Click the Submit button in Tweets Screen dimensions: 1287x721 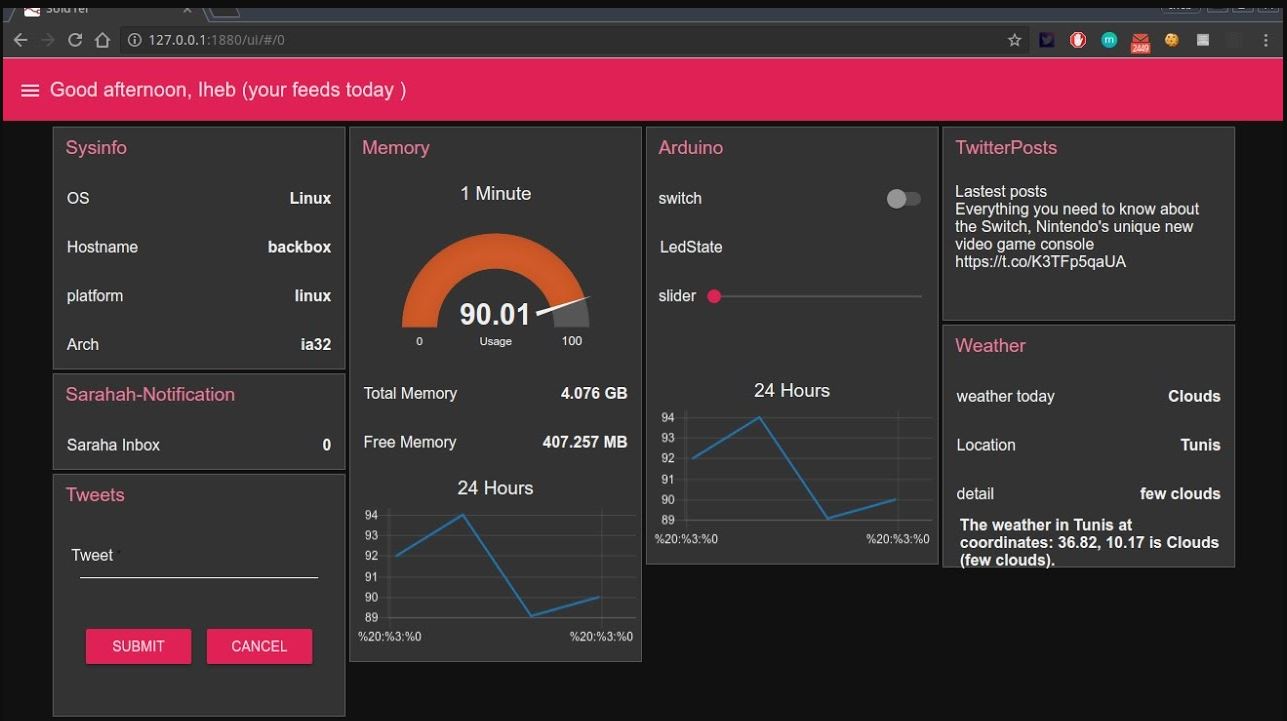(x=138, y=646)
